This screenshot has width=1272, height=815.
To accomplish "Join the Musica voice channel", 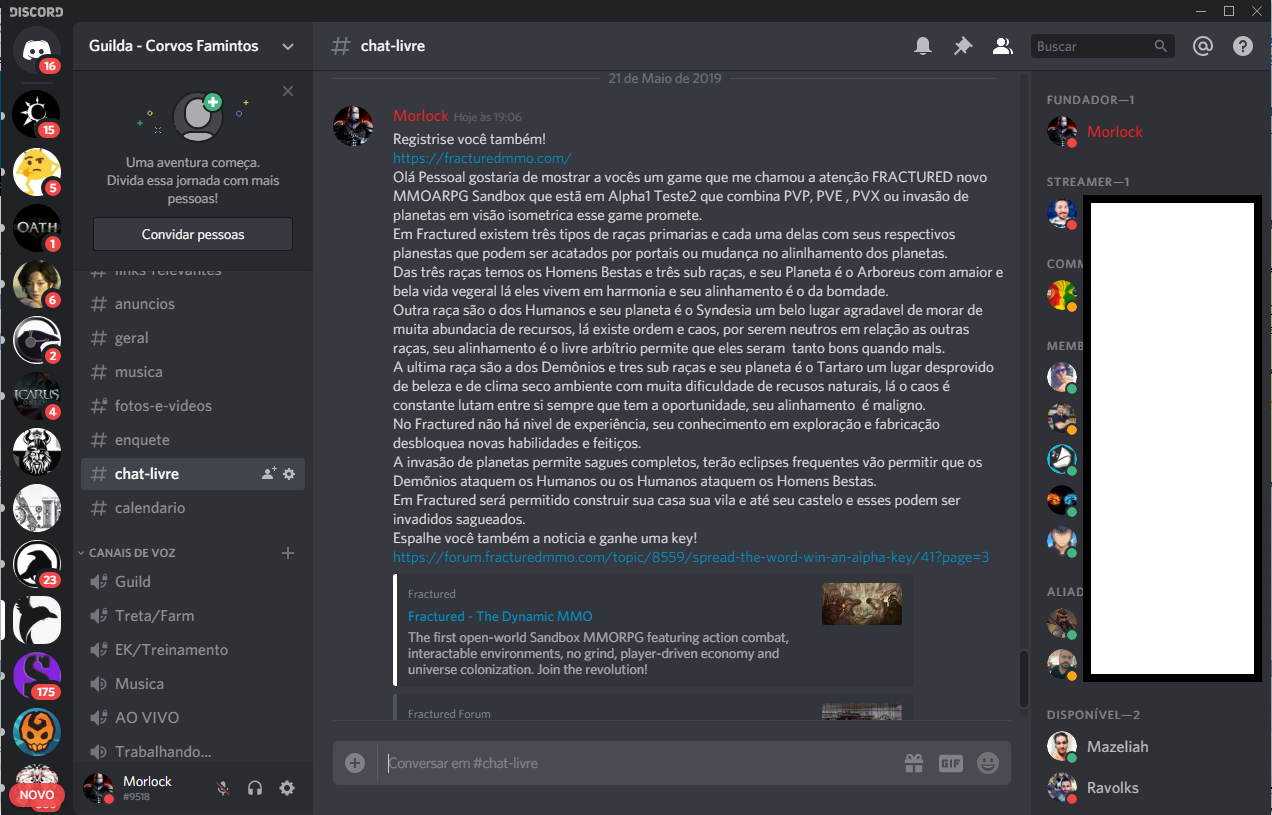I will click(x=193, y=684).
